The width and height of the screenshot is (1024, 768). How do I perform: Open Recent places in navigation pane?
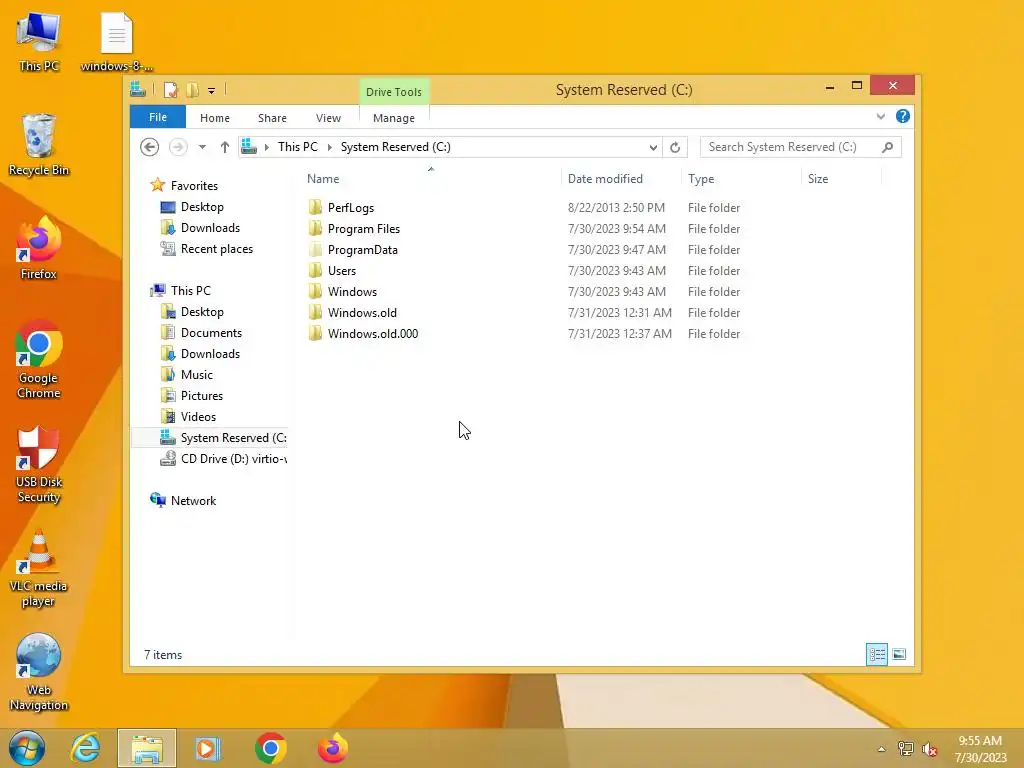(216, 249)
